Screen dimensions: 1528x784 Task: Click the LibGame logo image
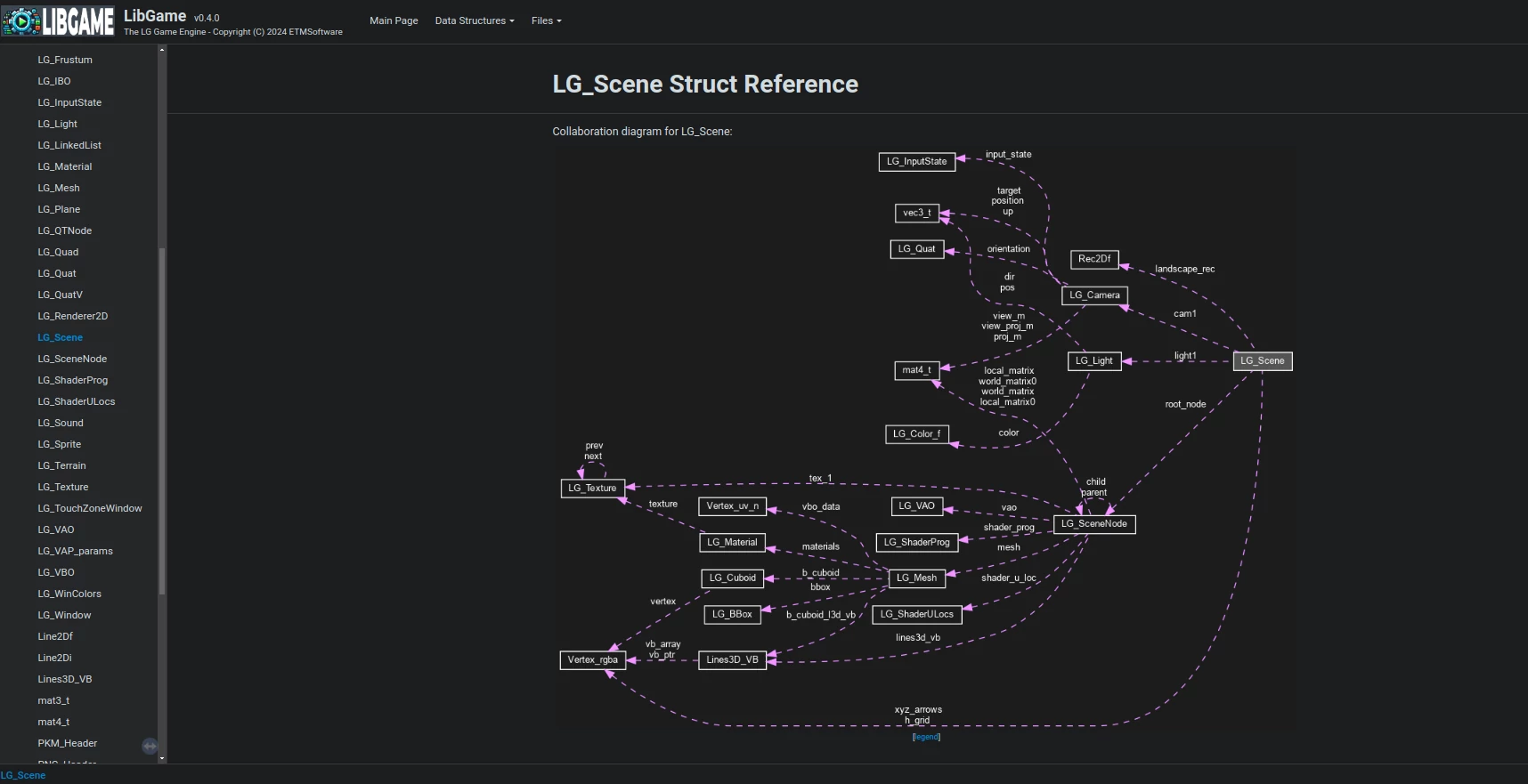[58, 21]
